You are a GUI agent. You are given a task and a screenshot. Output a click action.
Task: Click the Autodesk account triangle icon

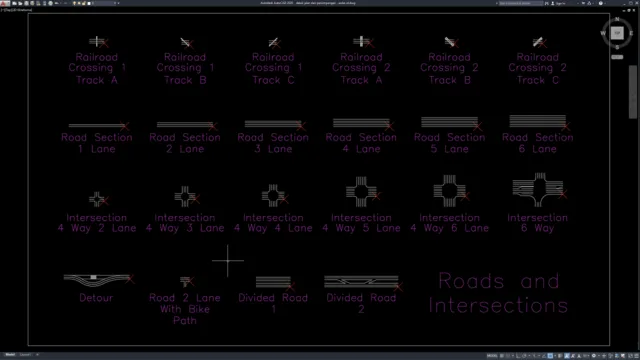pos(589,3)
